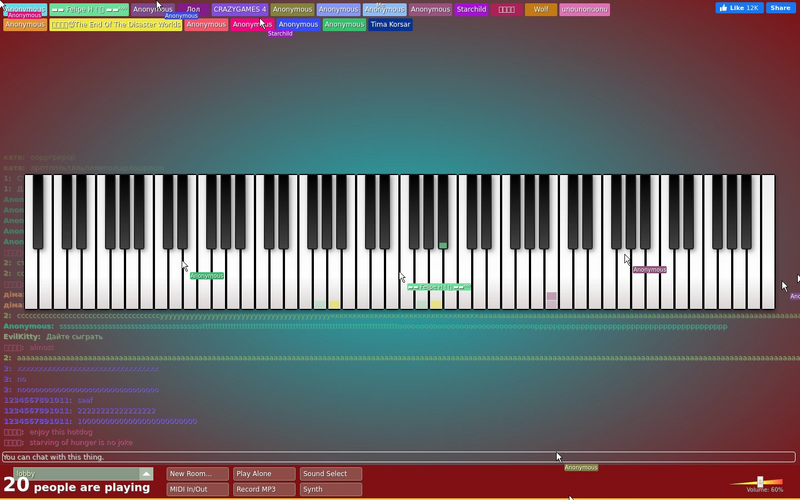
Task: Select The End Of The Disaster Worlds tag
Action: pyautogui.click(x=116, y=24)
